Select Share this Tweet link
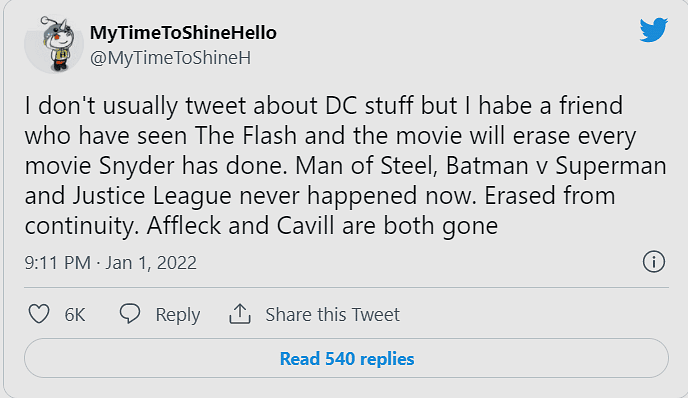The height and width of the screenshot is (398, 688). coord(333,315)
